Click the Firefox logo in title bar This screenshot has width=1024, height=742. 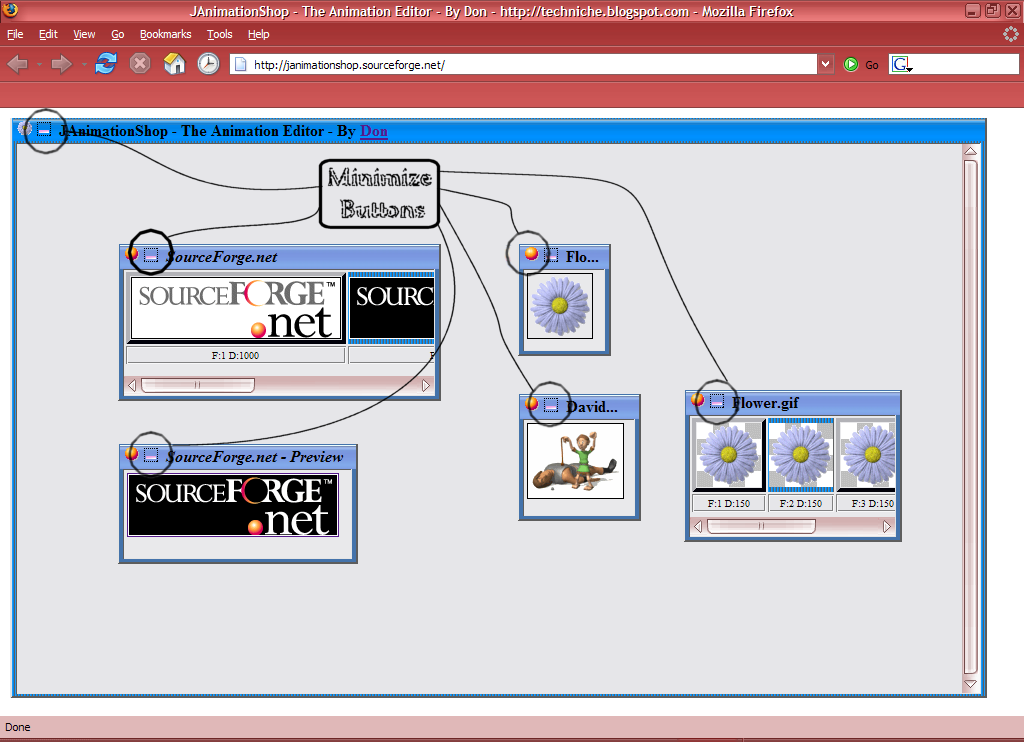[10, 10]
